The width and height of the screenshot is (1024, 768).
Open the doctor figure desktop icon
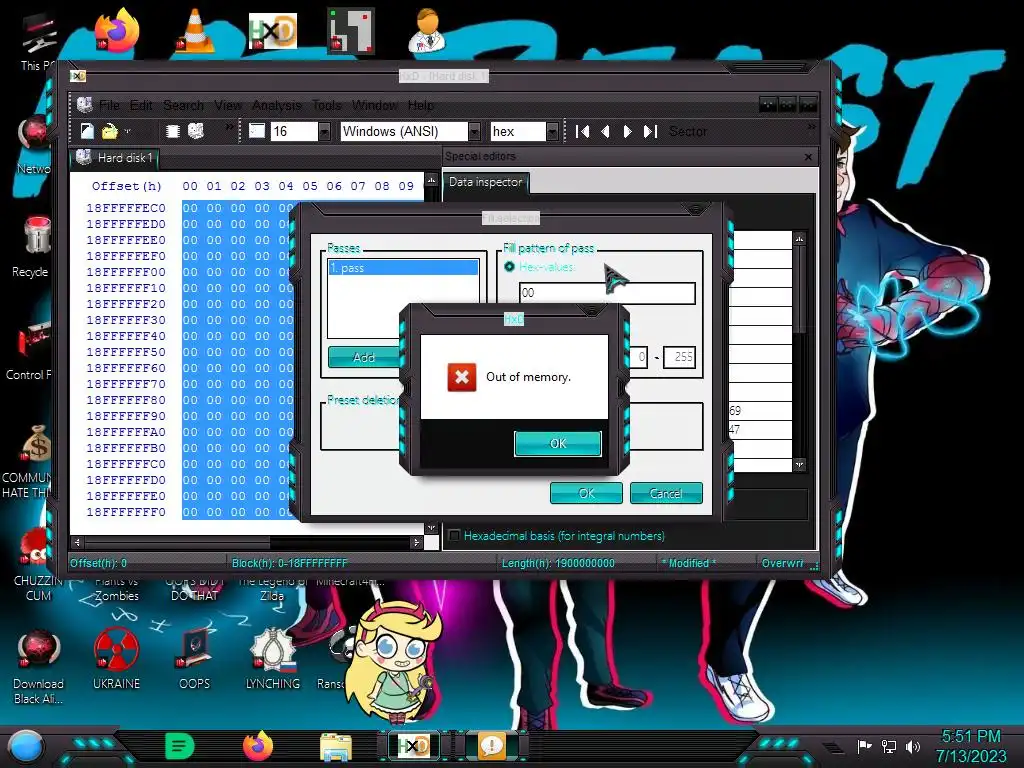428,30
